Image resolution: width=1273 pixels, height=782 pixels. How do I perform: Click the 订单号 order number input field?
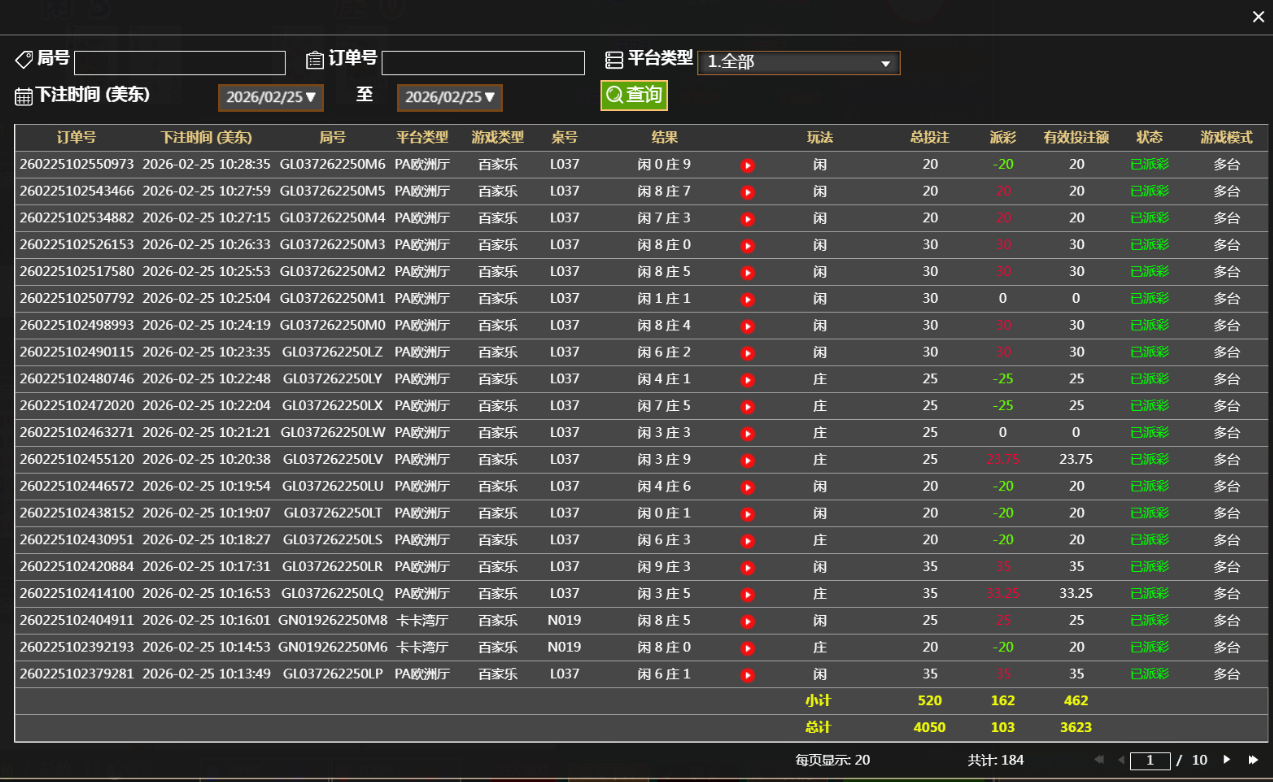click(482, 63)
